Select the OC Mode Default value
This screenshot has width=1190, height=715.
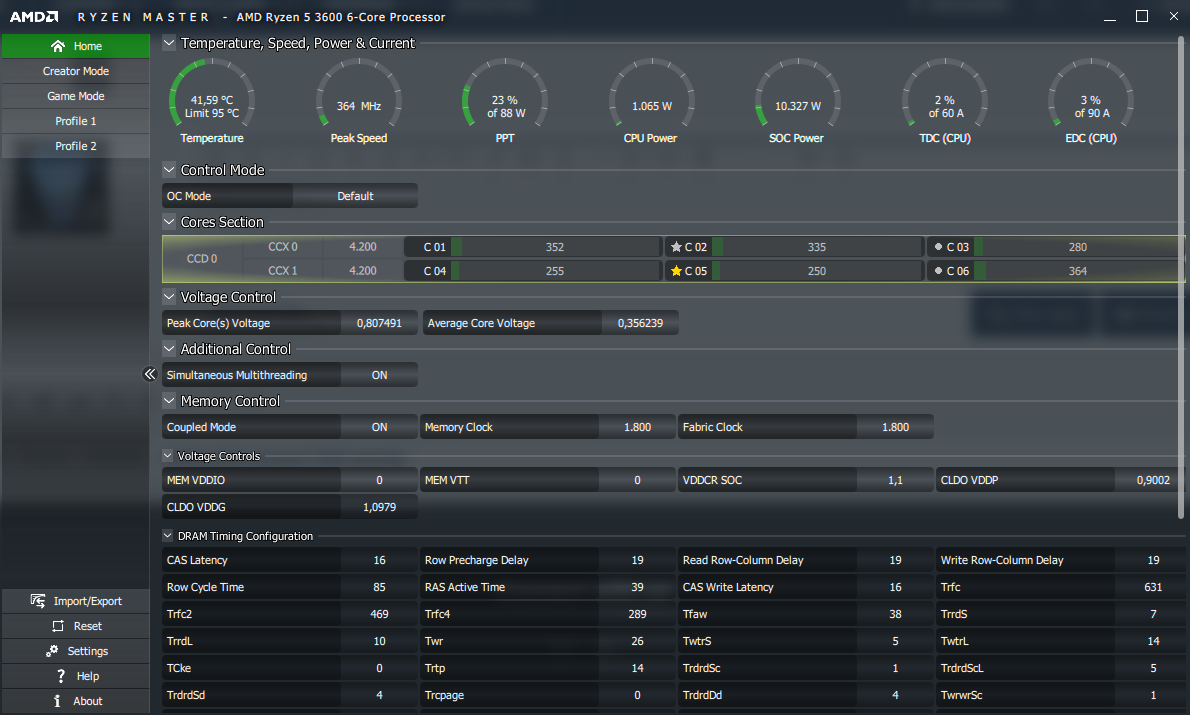click(x=355, y=196)
